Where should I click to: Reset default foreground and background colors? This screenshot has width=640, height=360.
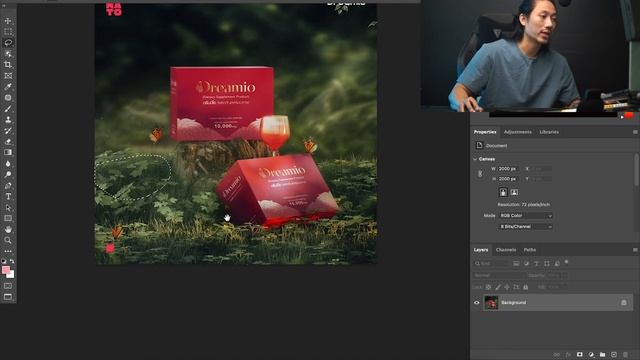pos(4,261)
